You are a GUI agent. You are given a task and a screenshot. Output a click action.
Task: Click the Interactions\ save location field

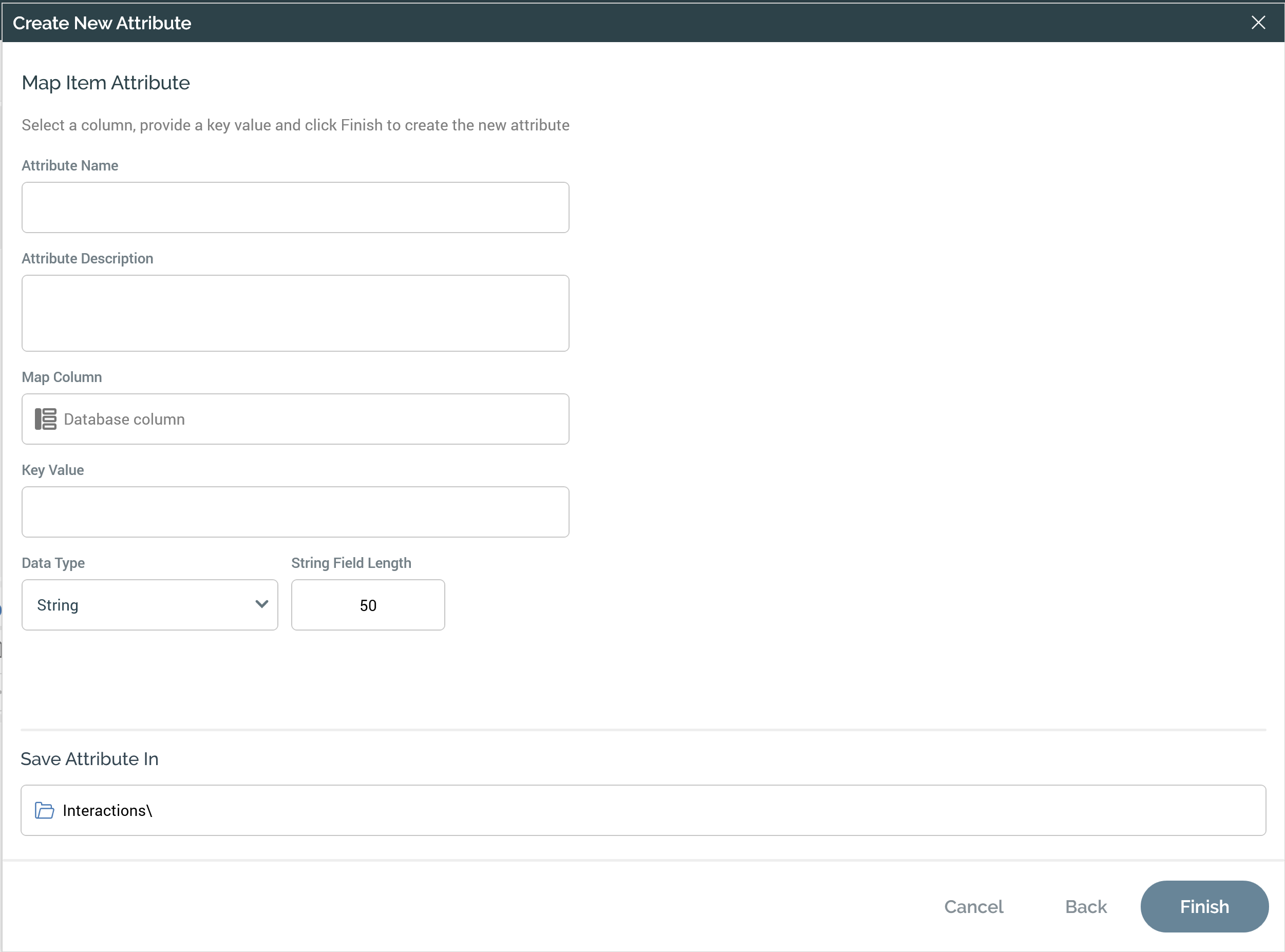[x=642, y=810]
